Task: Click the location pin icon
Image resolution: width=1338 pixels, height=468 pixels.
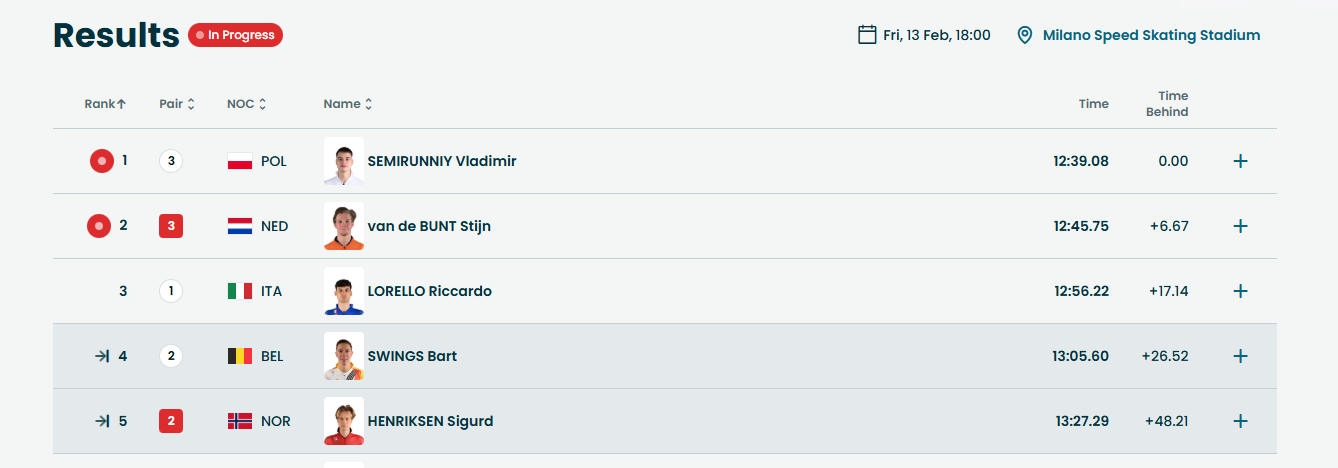Action: [x=1024, y=35]
